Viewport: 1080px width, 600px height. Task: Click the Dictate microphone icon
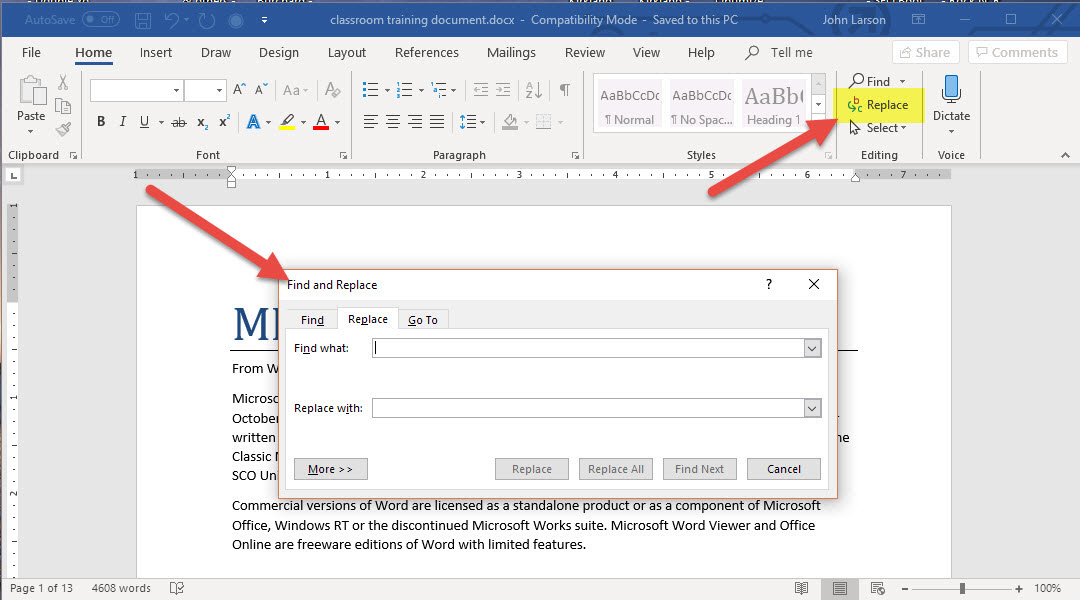click(x=951, y=90)
